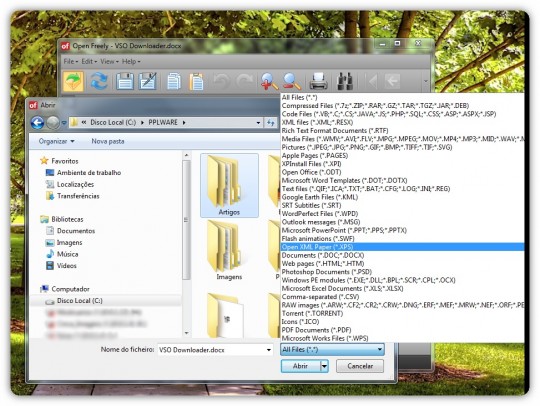Viewport: 540px width, 406px height.
Task: Choose Photoshop Documents (*.PSD) filter
Action: (x=402, y=272)
